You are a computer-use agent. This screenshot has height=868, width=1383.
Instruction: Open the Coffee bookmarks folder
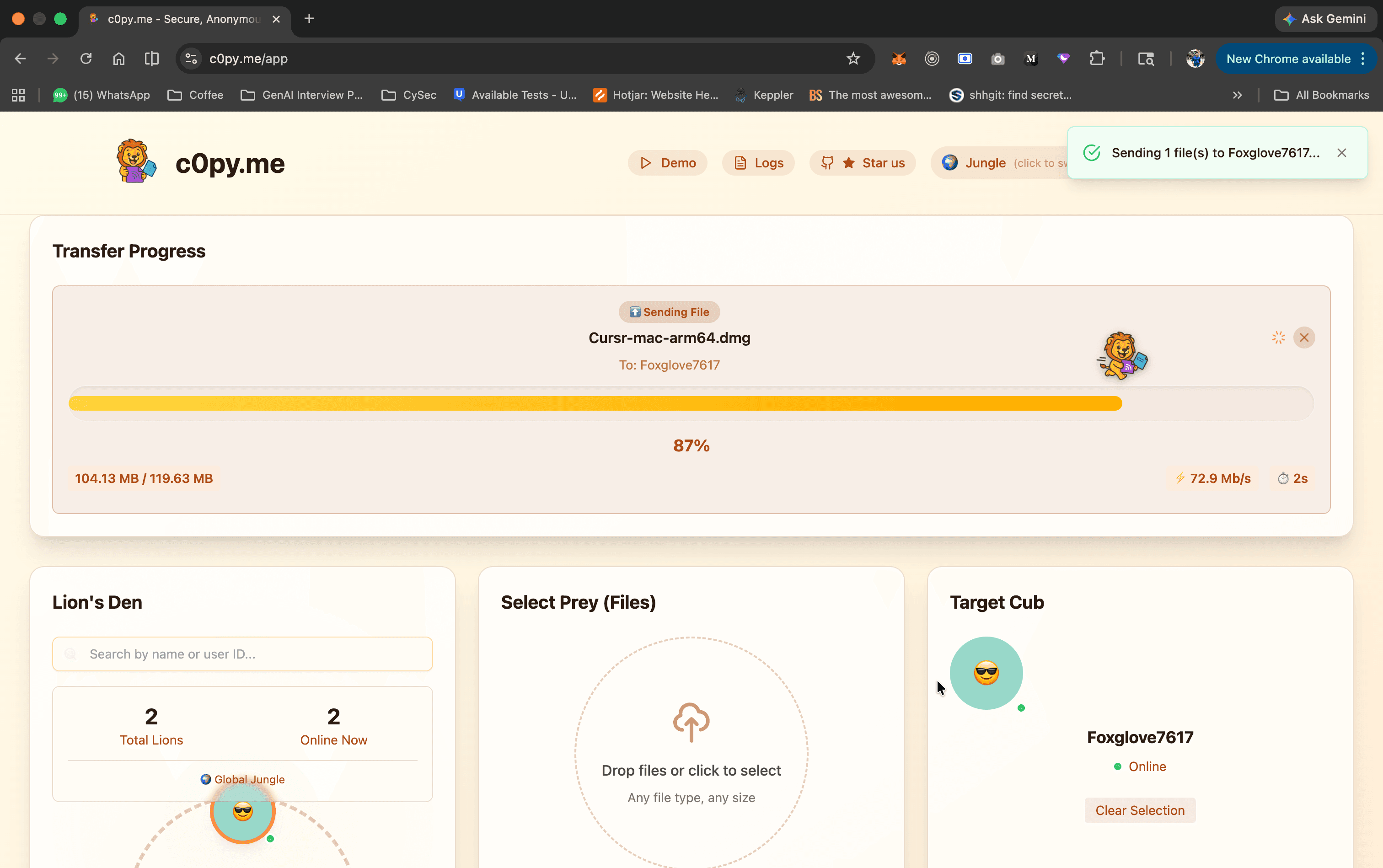pyautogui.click(x=195, y=95)
